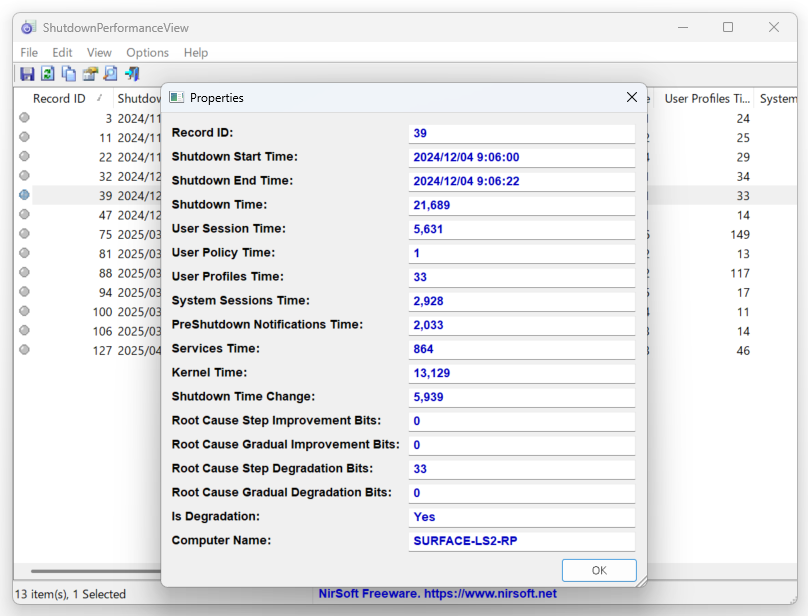The image size is (808, 616).
Task: Click the '13 item(s), 1 Selected' status text
Action: point(70,594)
